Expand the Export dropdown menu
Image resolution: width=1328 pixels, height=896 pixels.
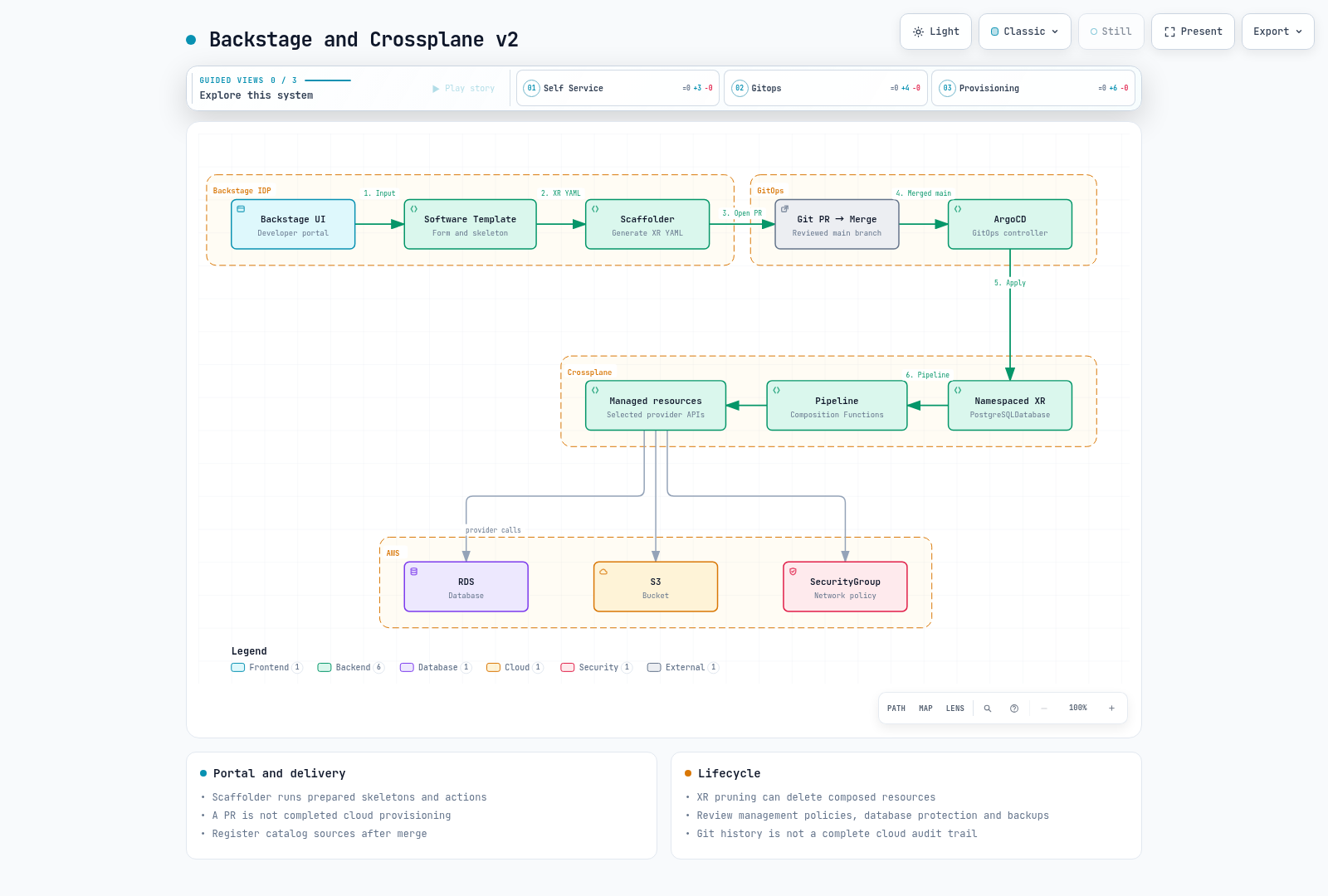[1278, 32]
